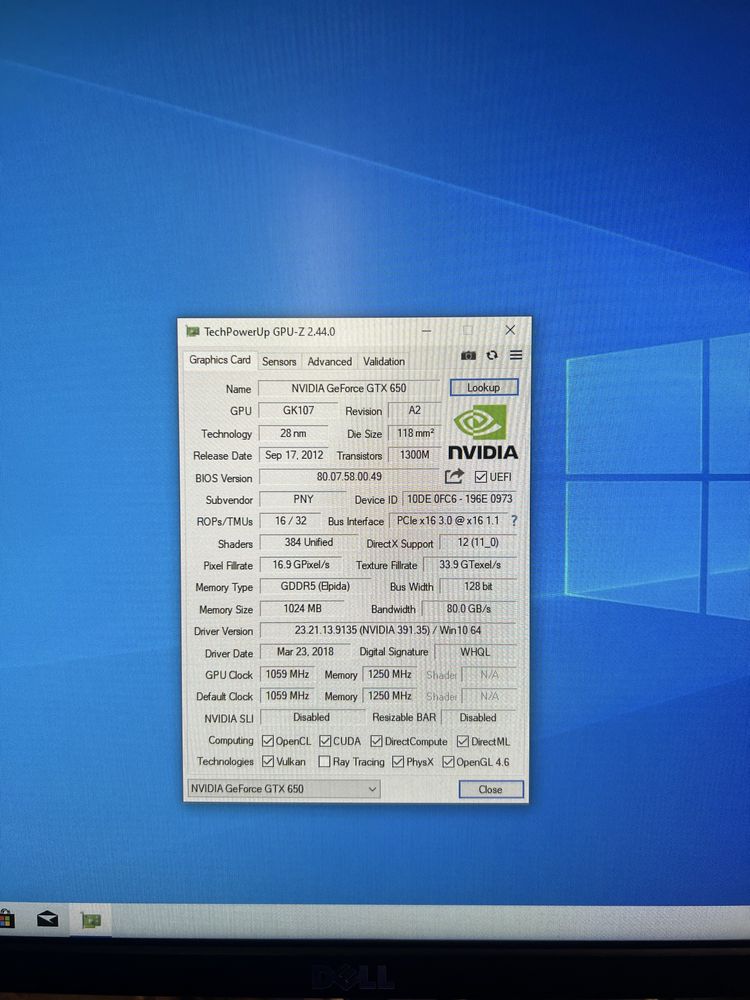Close GPU-Z with the title bar X
The image size is (750, 1000).
(510, 330)
